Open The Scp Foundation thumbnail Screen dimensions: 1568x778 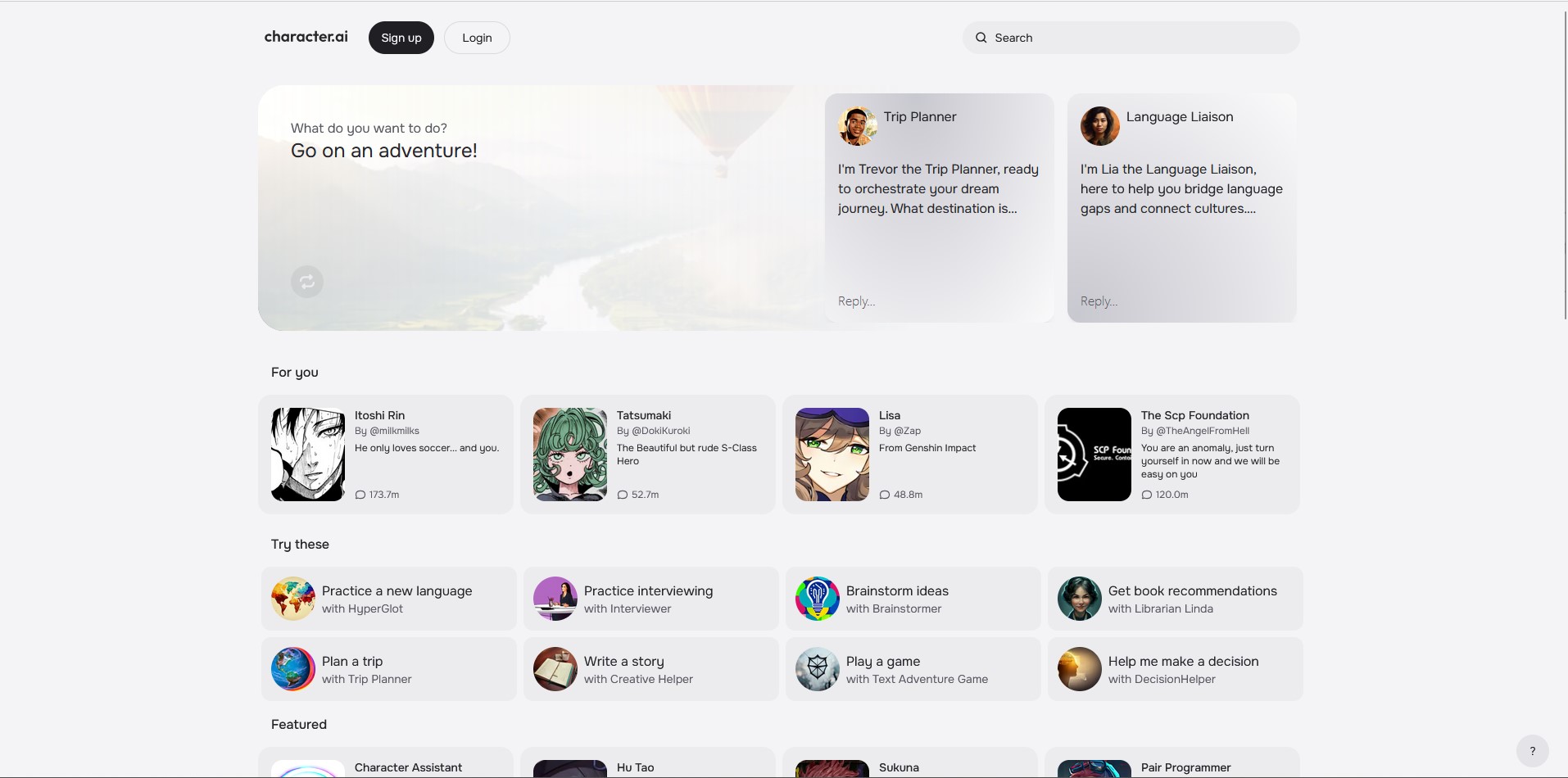pos(1094,455)
